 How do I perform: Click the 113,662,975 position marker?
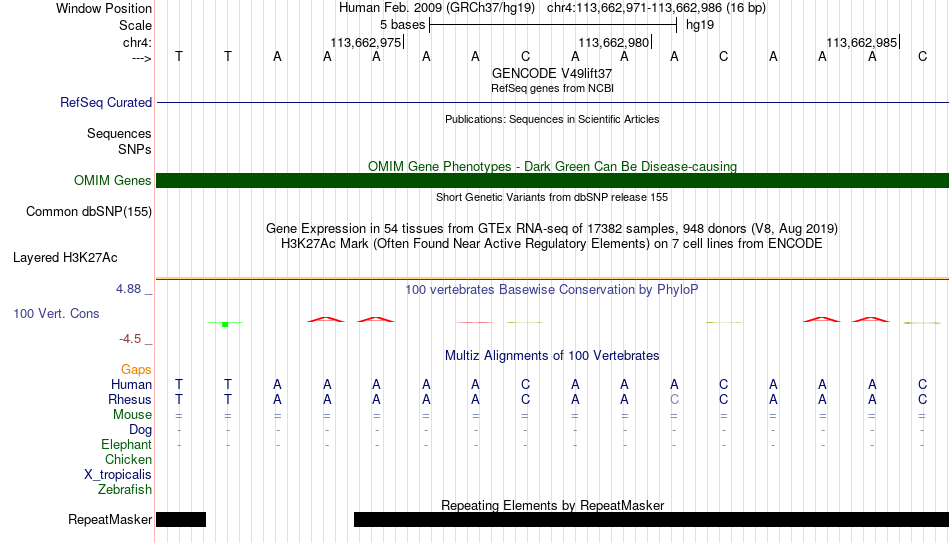[366, 42]
